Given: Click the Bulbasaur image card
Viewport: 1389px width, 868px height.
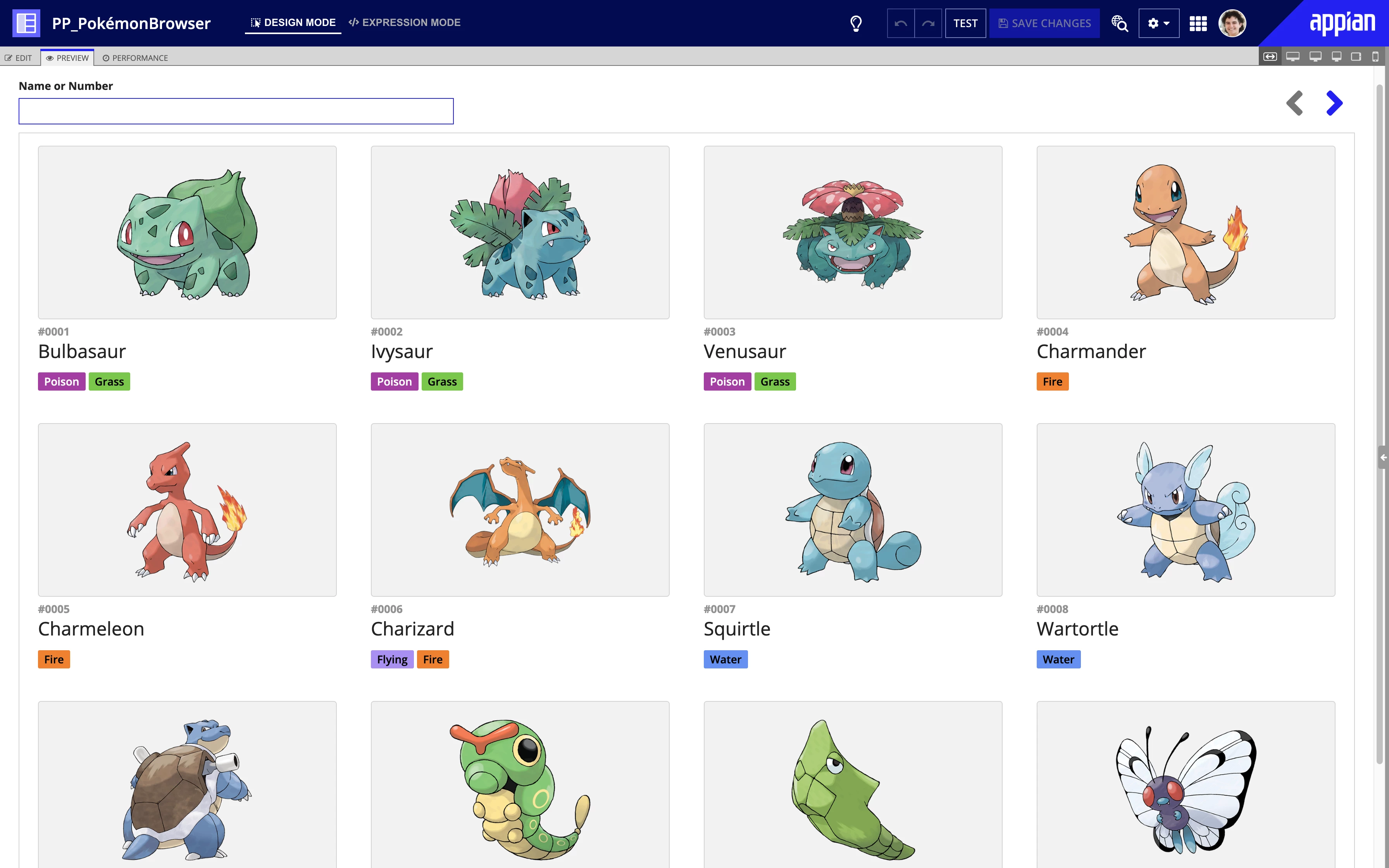Looking at the screenshot, I should [187, 232].
